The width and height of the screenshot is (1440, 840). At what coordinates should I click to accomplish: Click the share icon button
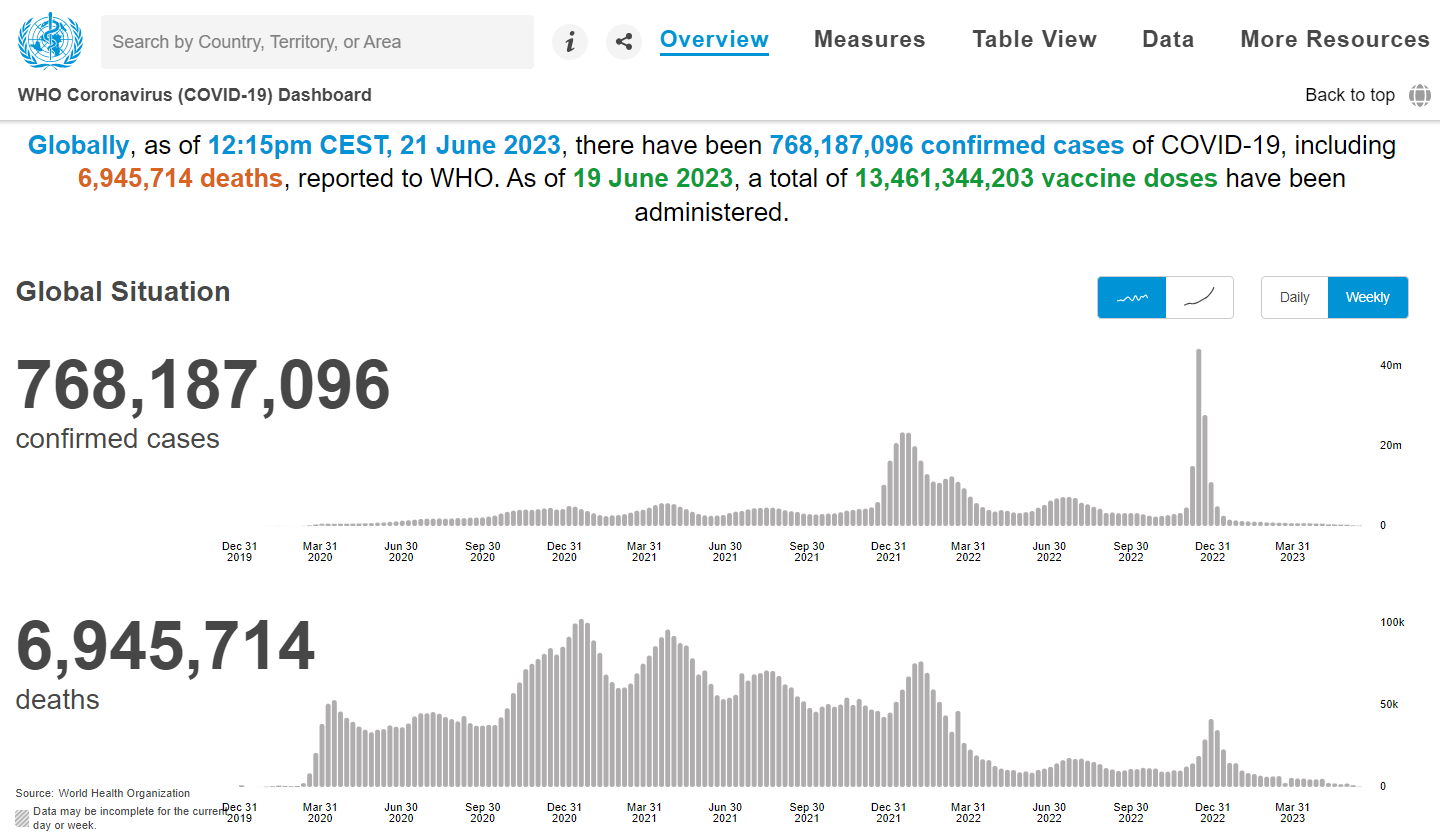click(x=624, y=42)
